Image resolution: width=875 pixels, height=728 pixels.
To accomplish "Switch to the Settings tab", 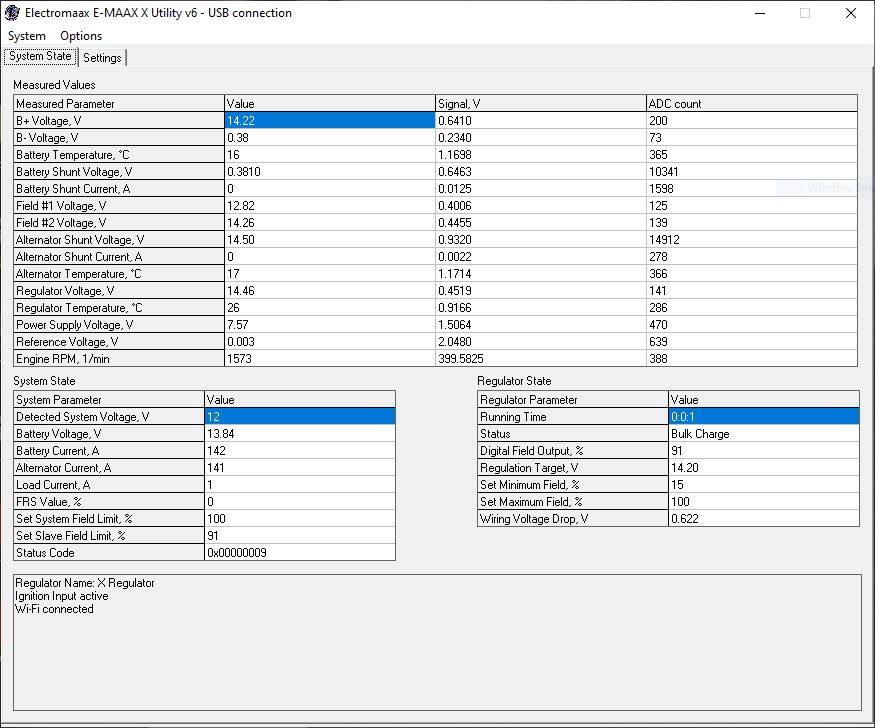I will tap(102, 58).
